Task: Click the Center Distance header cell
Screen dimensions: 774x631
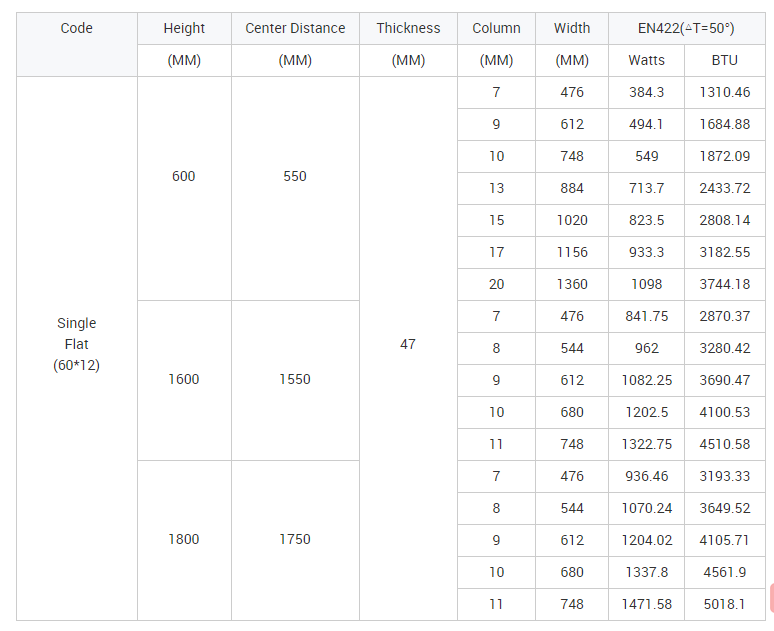Action: pos(295,29)
